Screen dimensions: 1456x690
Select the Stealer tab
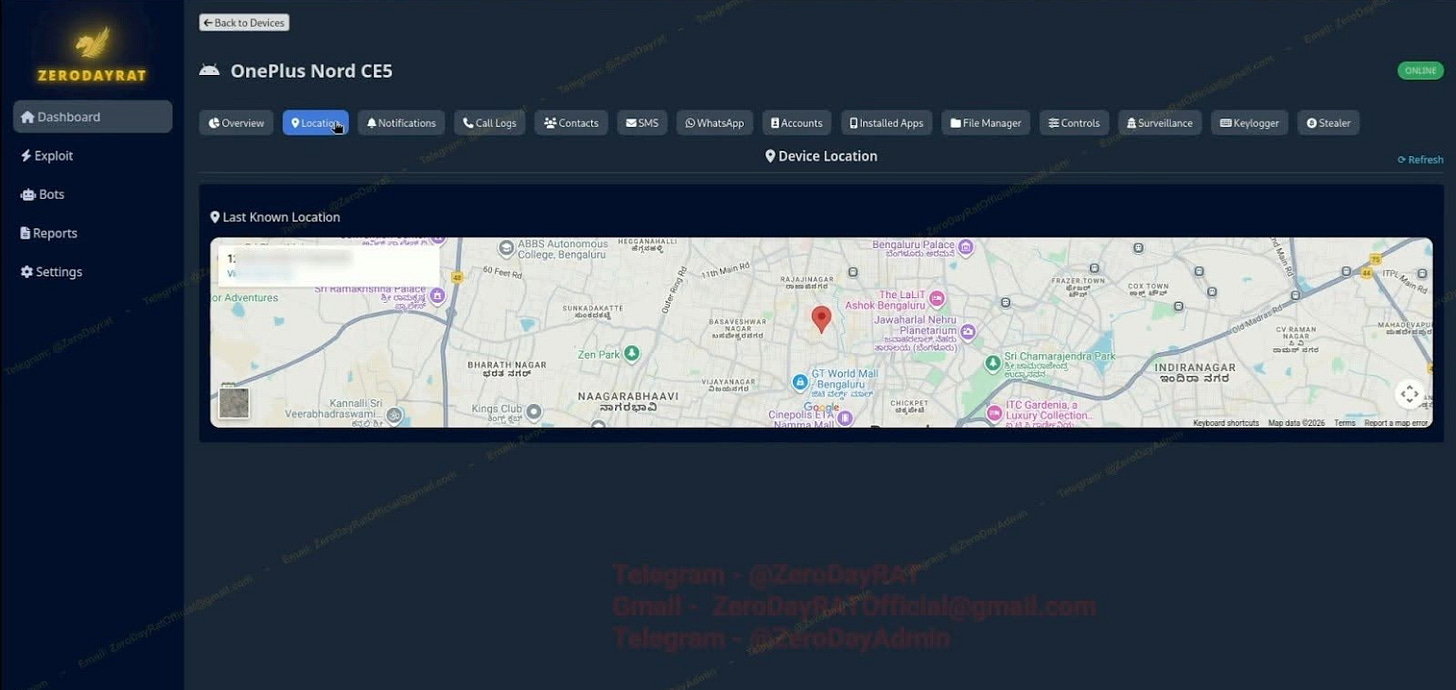point(1328,123)
